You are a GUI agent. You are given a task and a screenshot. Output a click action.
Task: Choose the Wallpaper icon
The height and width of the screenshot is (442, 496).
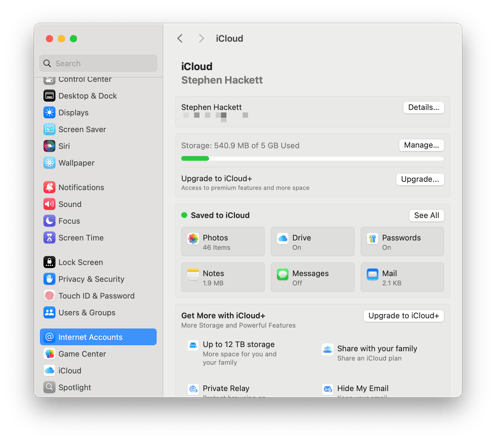[49, 163]
